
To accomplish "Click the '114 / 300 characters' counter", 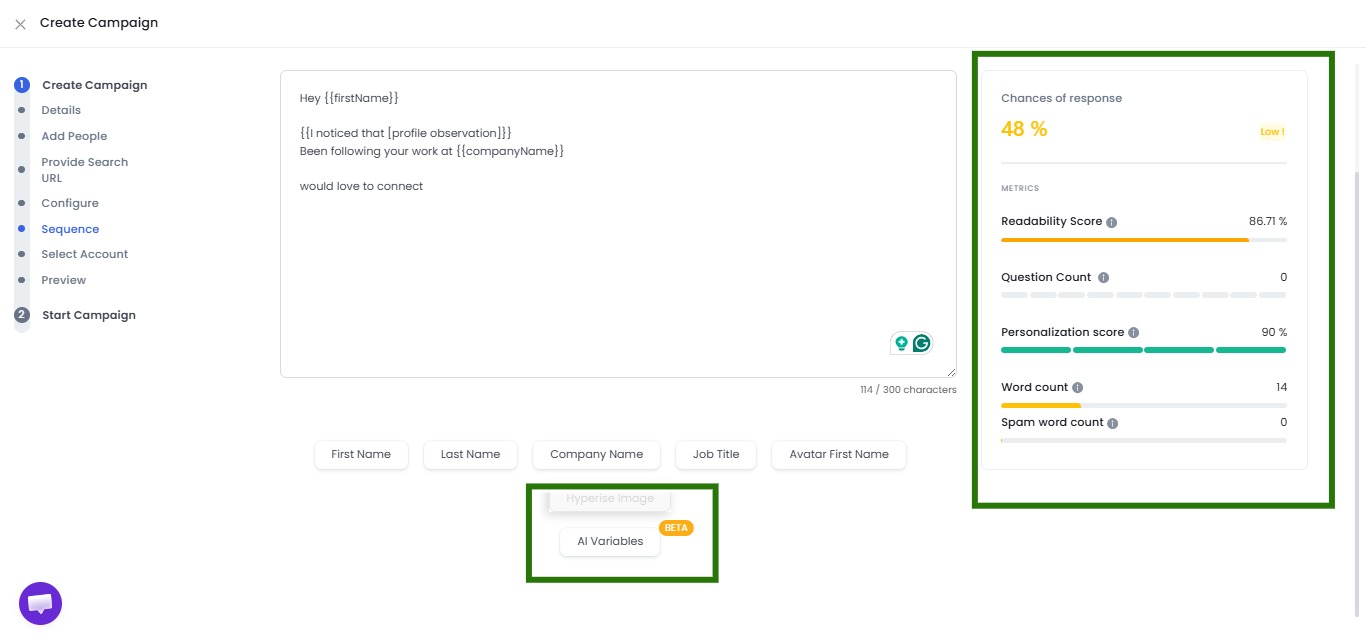I will (x=908, y=390).
